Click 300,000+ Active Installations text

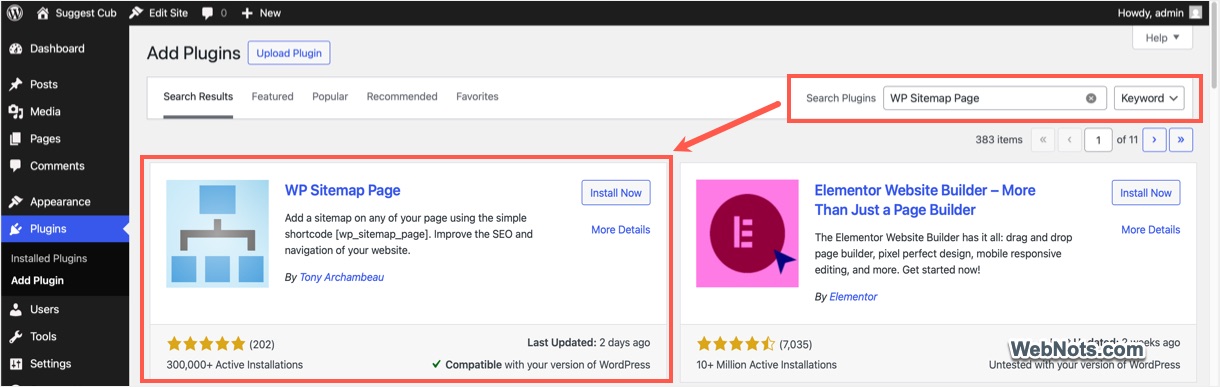[x=235, y=365]
